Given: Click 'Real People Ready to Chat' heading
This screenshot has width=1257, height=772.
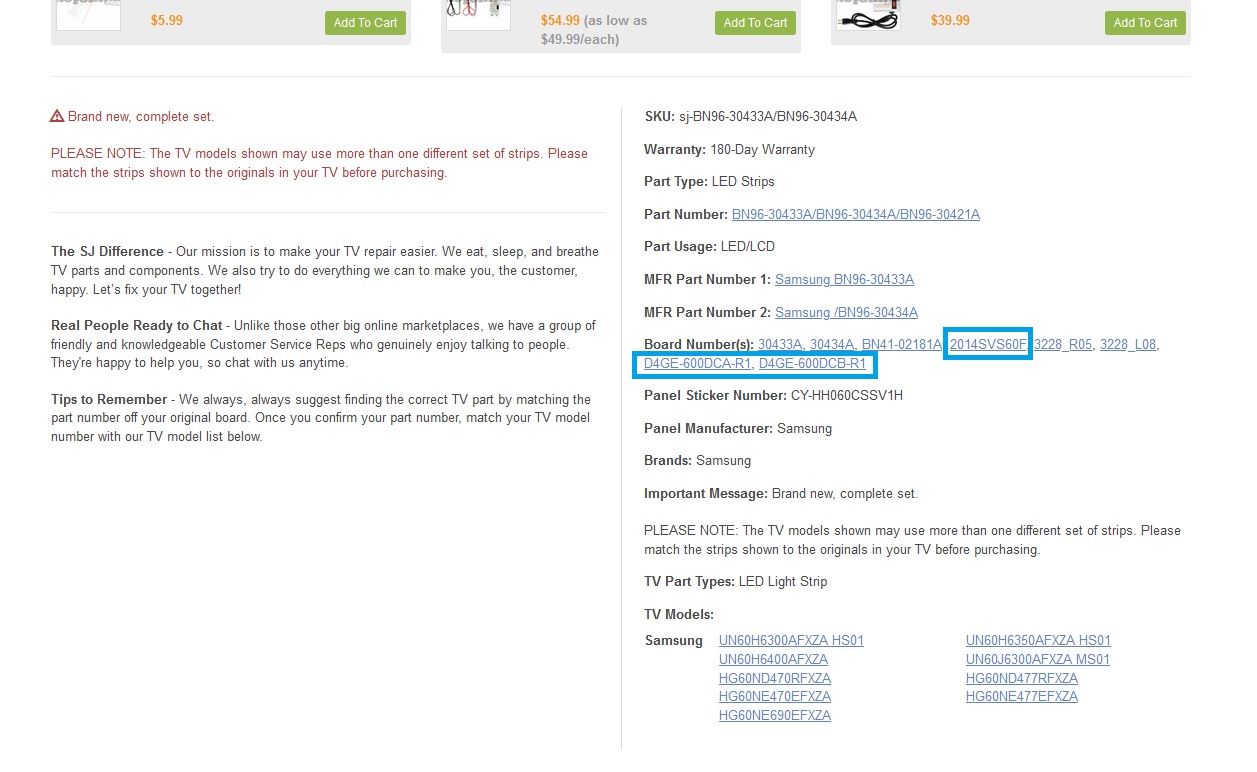Looking at the screenshot, I should coord(137,326).
